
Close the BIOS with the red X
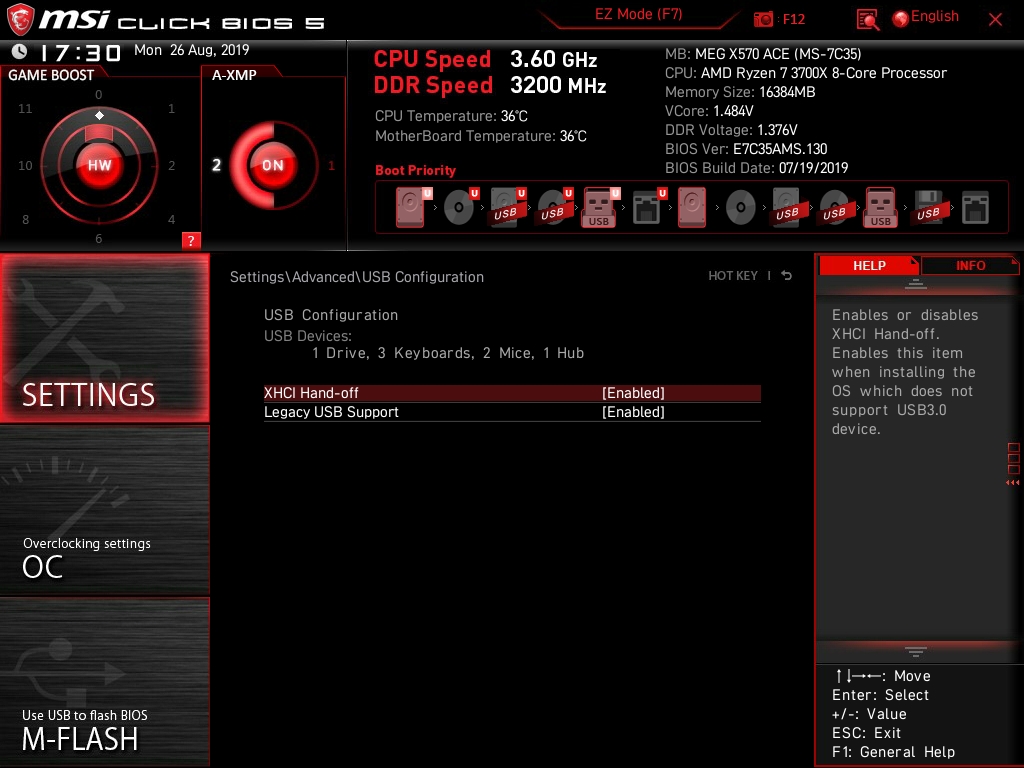[x=995, y=20]
